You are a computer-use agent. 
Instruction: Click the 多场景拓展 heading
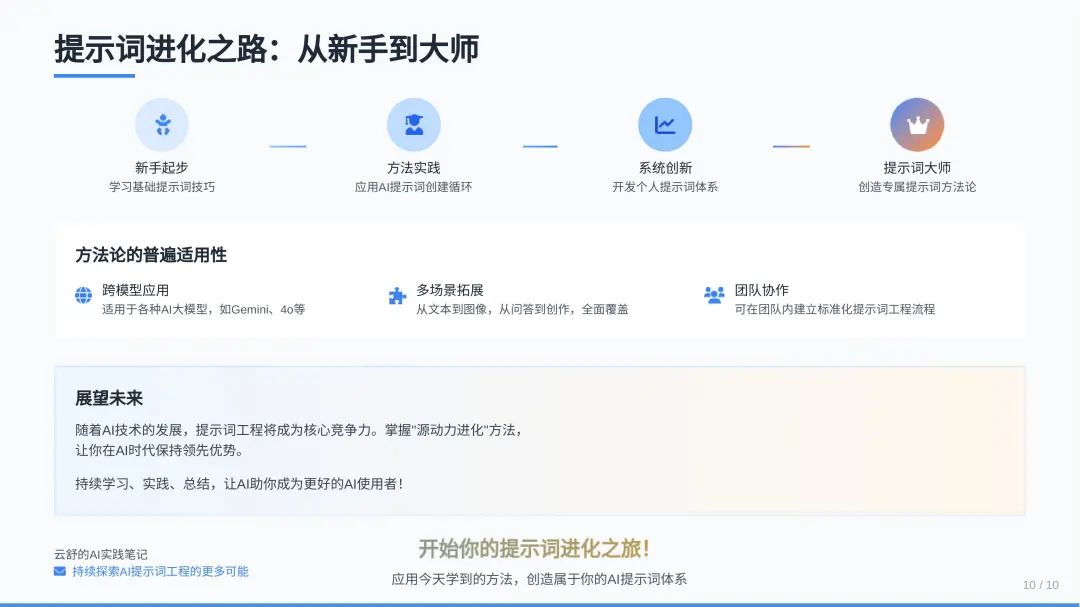pyautogui.click(x=450, y=290)
